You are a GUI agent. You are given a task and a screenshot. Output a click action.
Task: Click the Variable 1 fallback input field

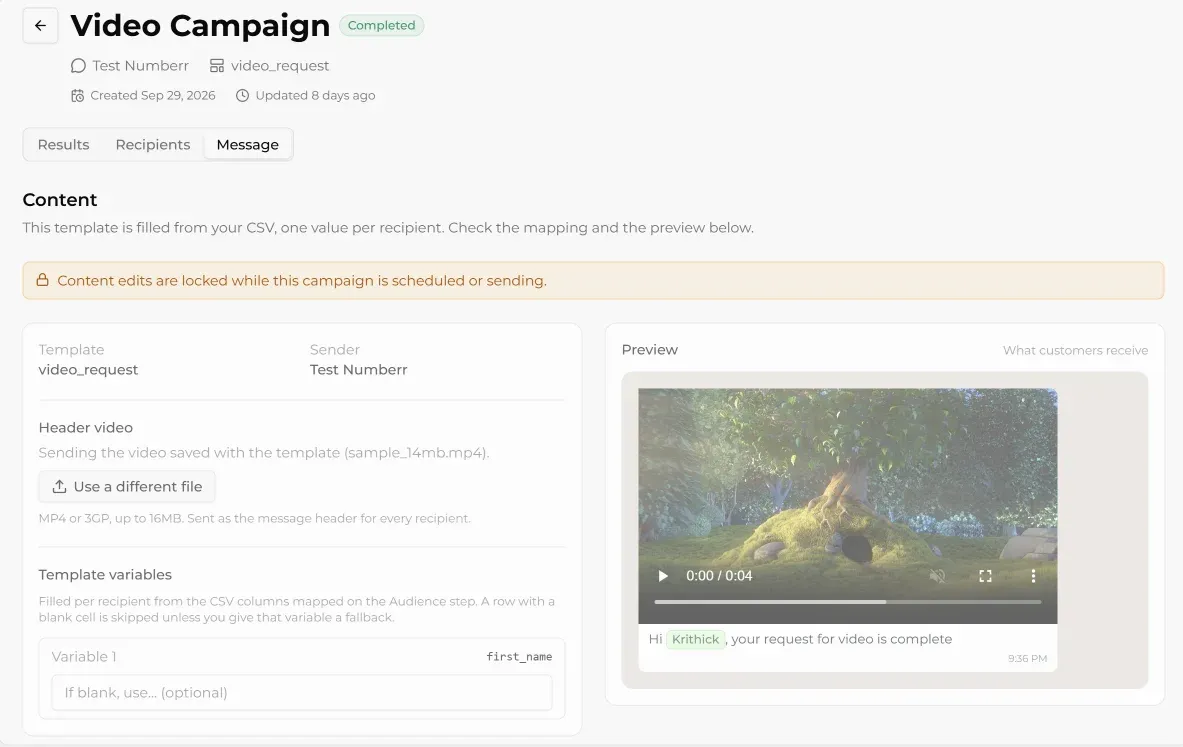click(x=302, y=693)
